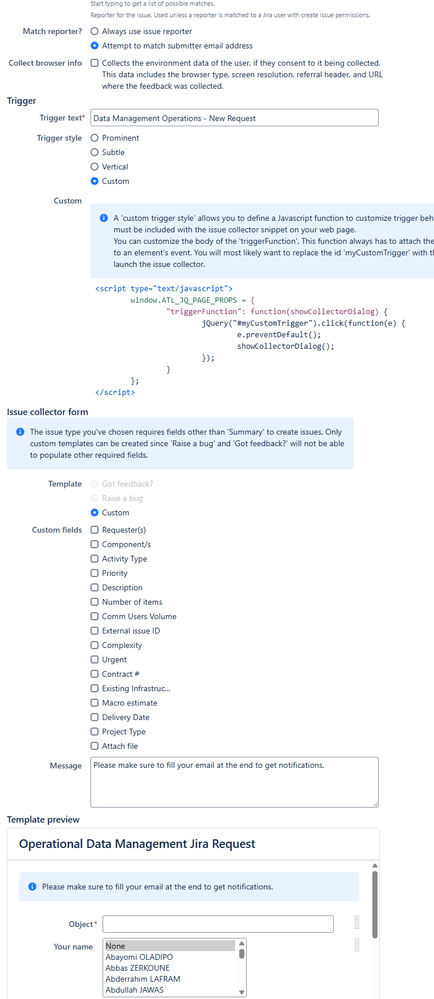Click the template preview scrollbar
Image resolution: width=434 pixels, height=999 pixels.
click(x=374, y=904)
